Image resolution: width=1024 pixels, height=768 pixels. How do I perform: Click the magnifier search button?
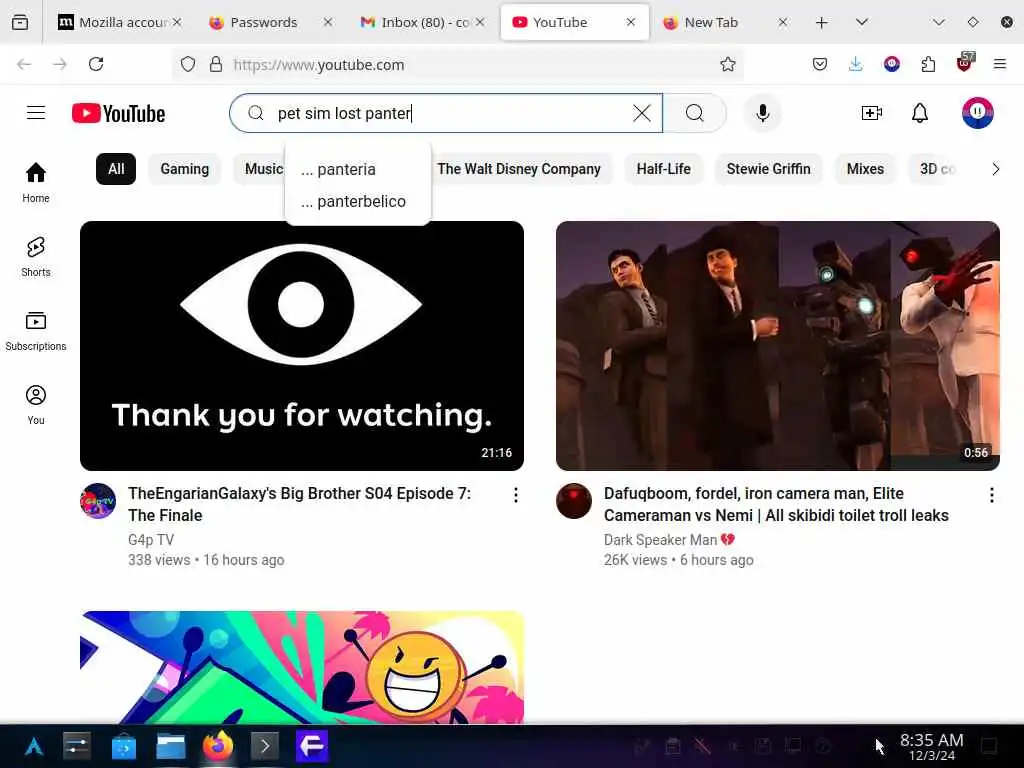pyautogui.click(x=695, y=113)
